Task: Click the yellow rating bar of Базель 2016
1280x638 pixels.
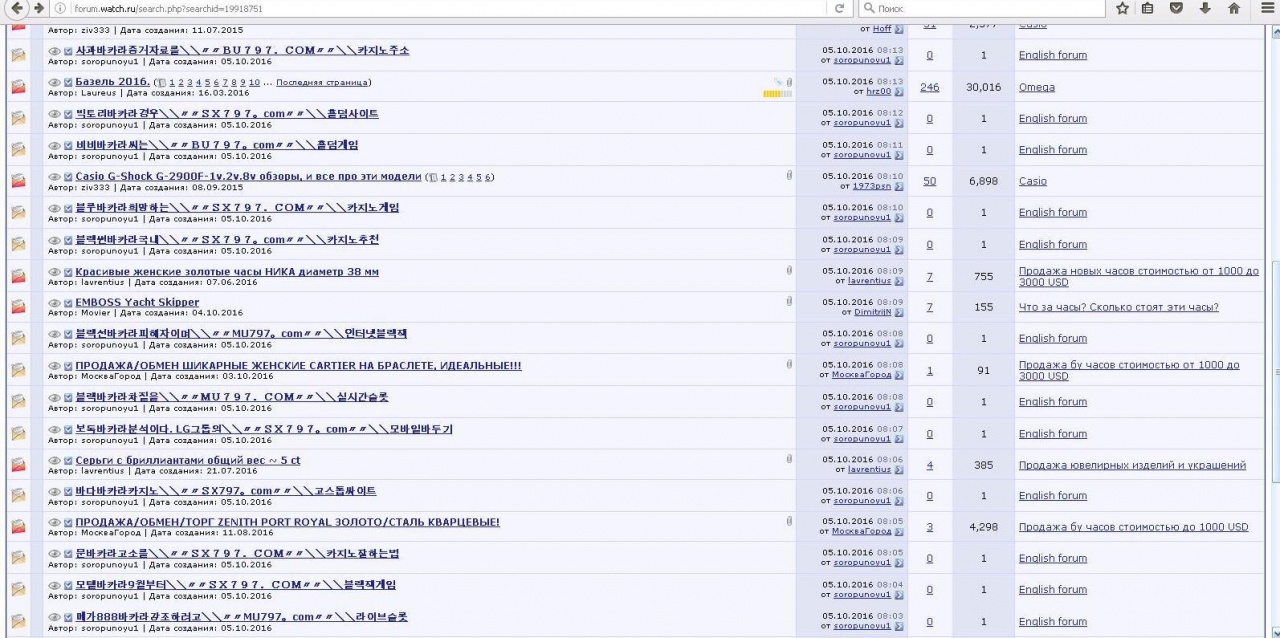Action: [777, 94]
